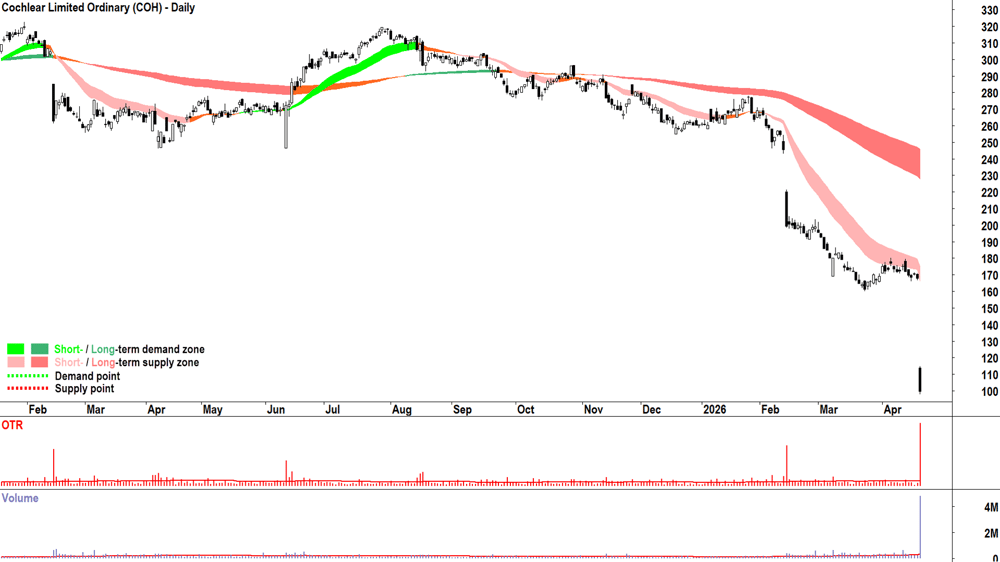
Task: Click the green dotted Demand point line sample
Action: click(x=27, y=376)
